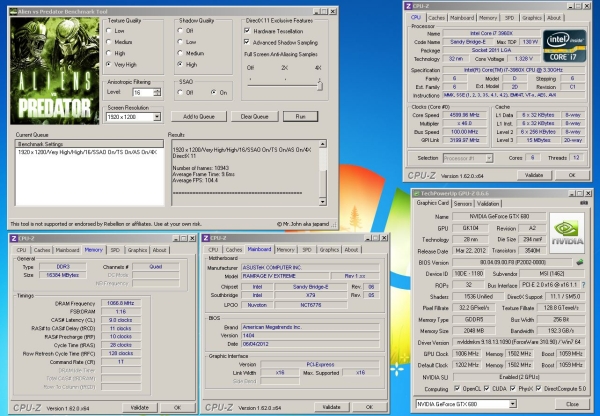
Task: Toggle DirectCompute 5.0 checkbox
Action: 539,388
